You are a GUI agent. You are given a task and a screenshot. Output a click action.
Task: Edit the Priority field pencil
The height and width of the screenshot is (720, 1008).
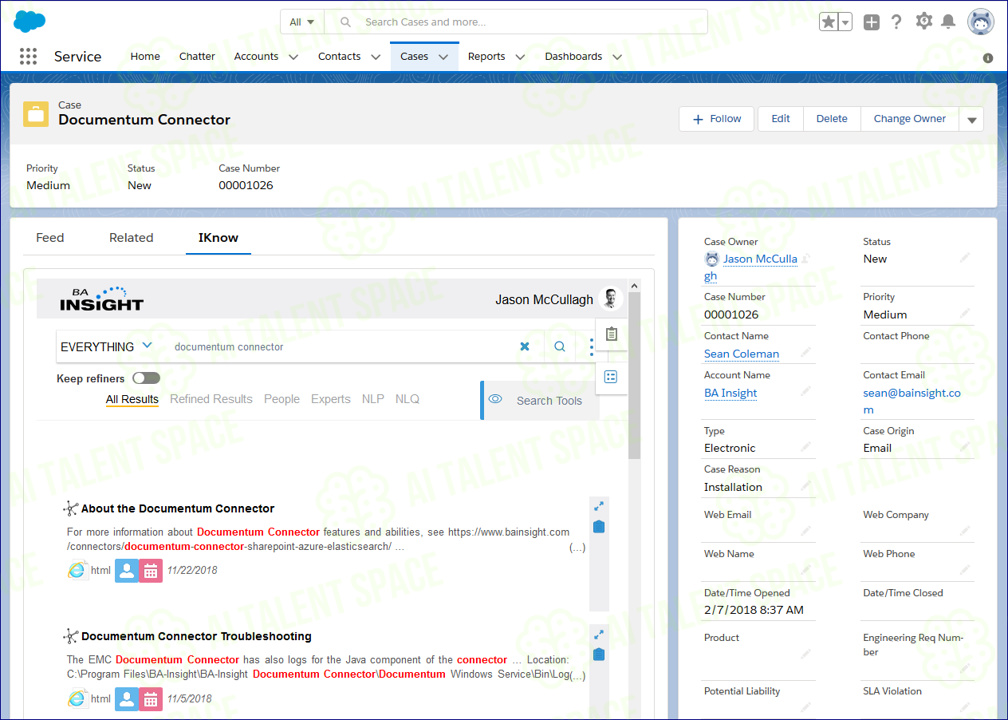point(964,314)
